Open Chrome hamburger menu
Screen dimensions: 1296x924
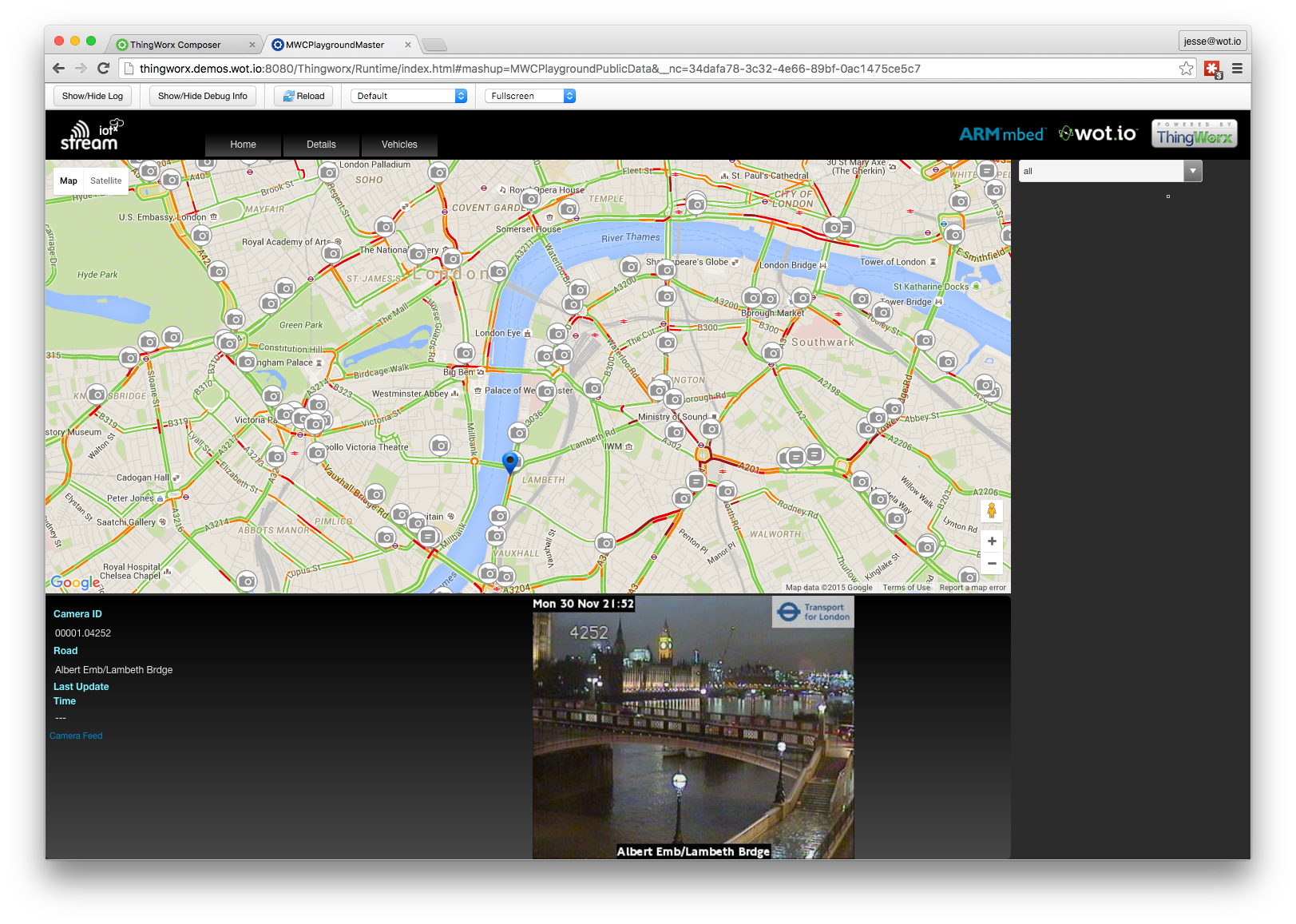pyautogui.click(x=1237, y=69)
